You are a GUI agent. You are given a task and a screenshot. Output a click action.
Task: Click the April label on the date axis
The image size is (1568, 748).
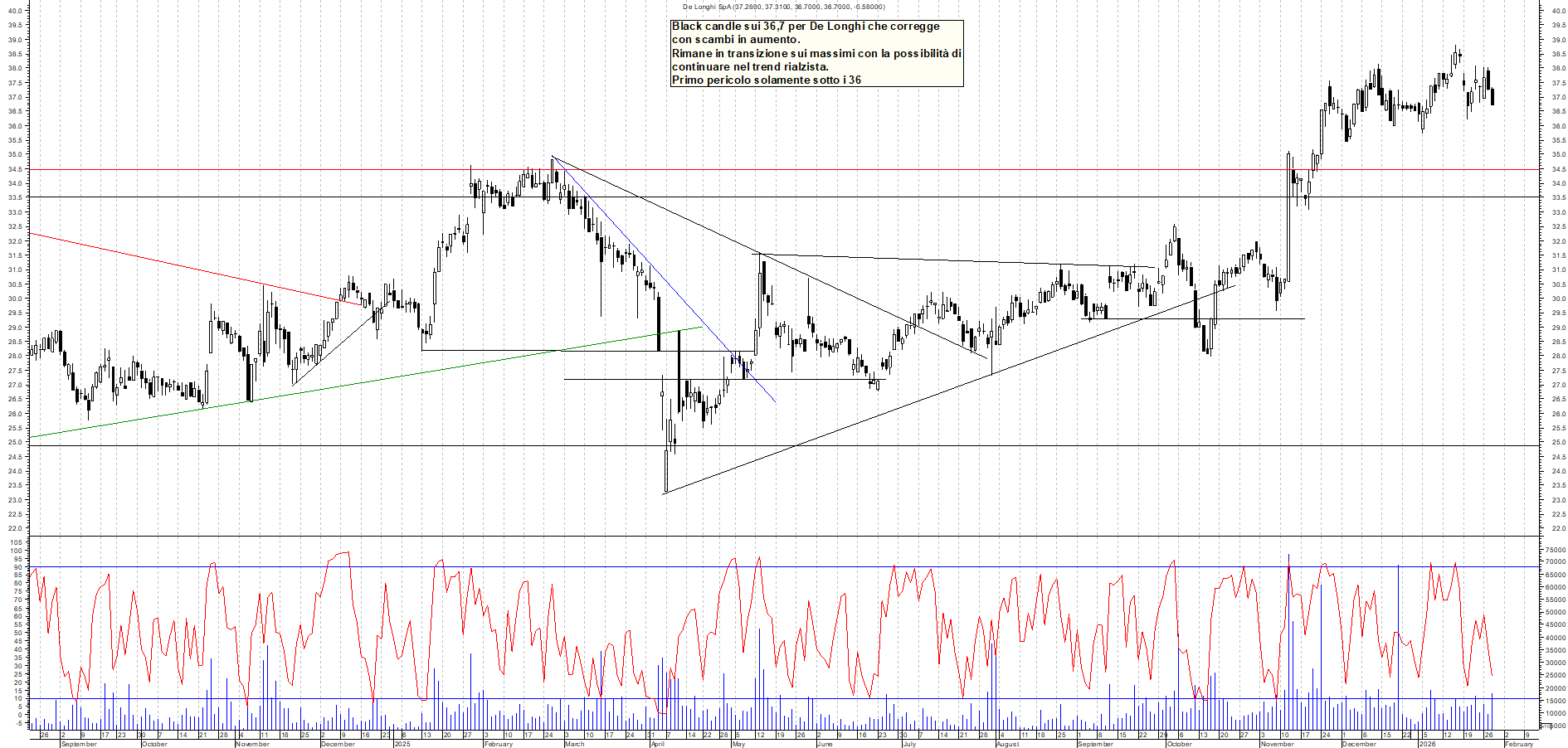(657, 744)
